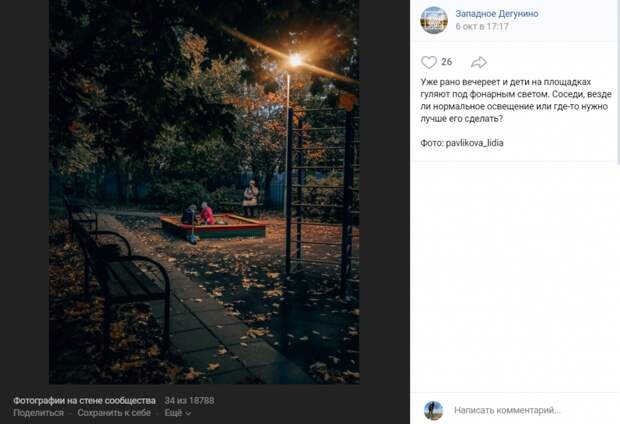Viewport: 620px width, 424px height.
Task: Click the scrollbar on right edge
Action: click(618, 82)
